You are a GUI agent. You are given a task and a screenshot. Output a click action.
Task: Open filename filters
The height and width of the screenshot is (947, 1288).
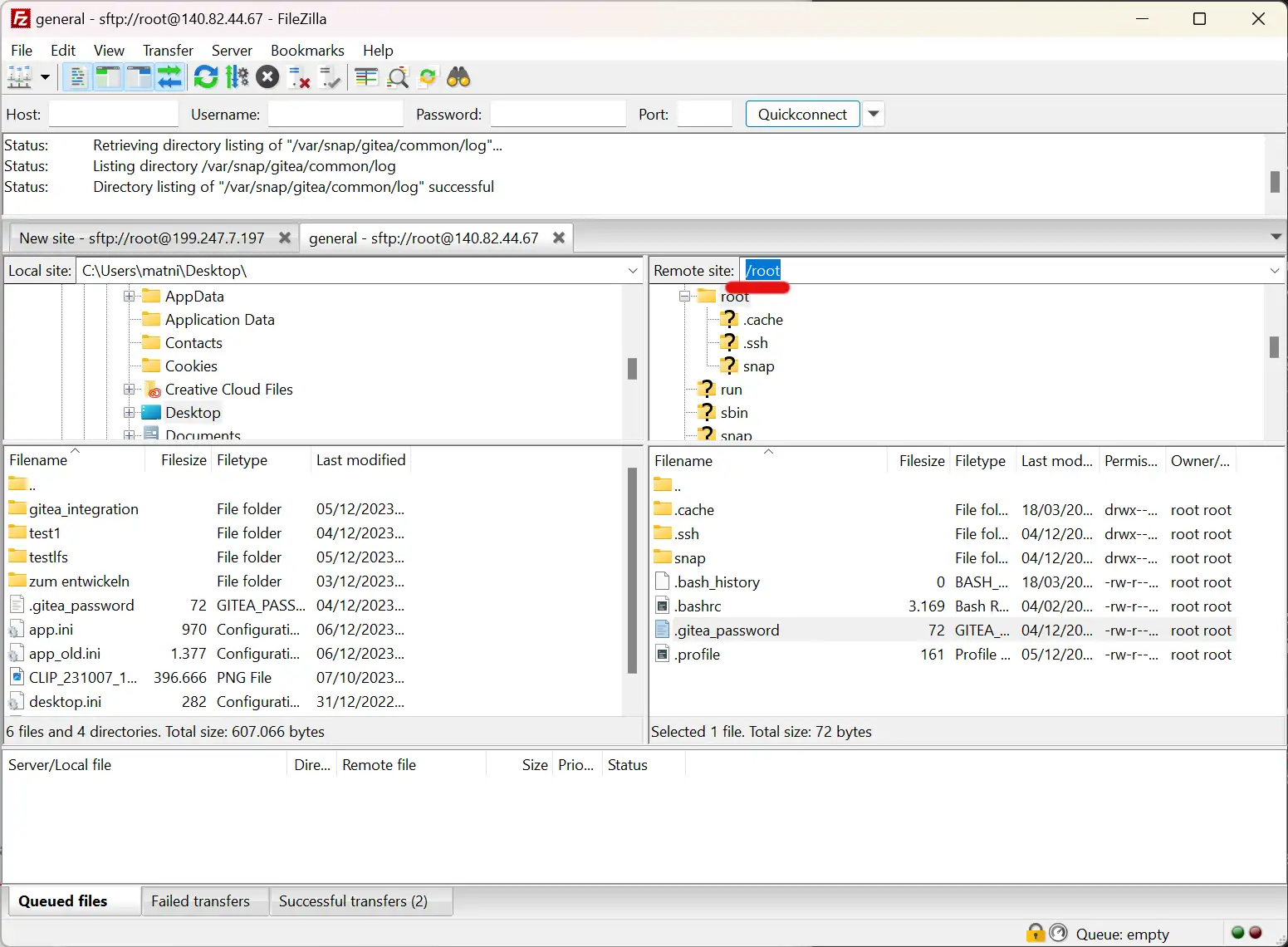point(365,76)
